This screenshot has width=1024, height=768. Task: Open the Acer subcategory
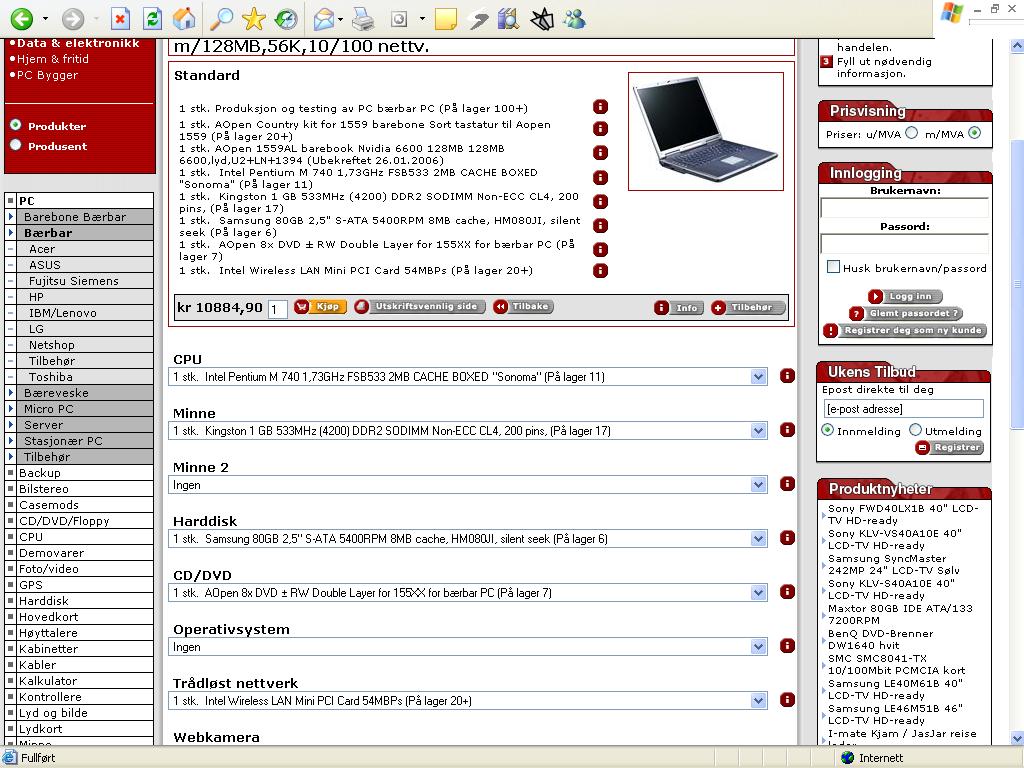[42, 249]
